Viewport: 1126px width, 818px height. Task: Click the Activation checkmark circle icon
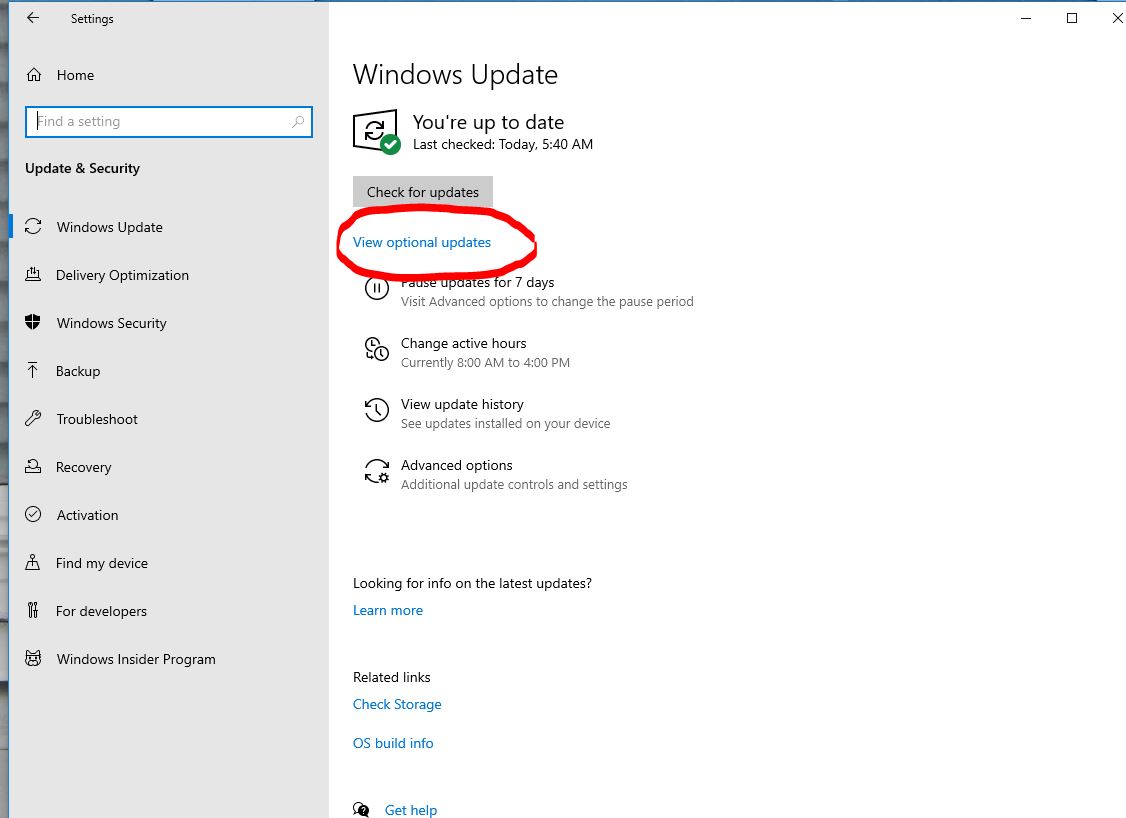(x=33, y=514)
